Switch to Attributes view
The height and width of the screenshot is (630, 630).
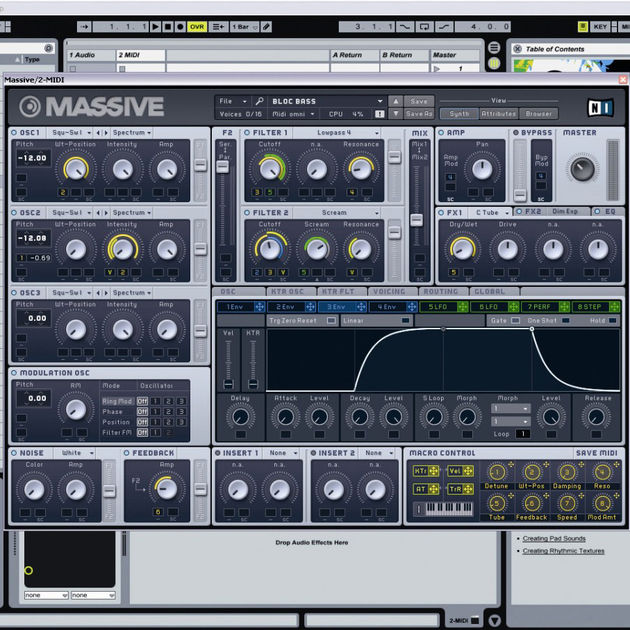click(498, 114)
